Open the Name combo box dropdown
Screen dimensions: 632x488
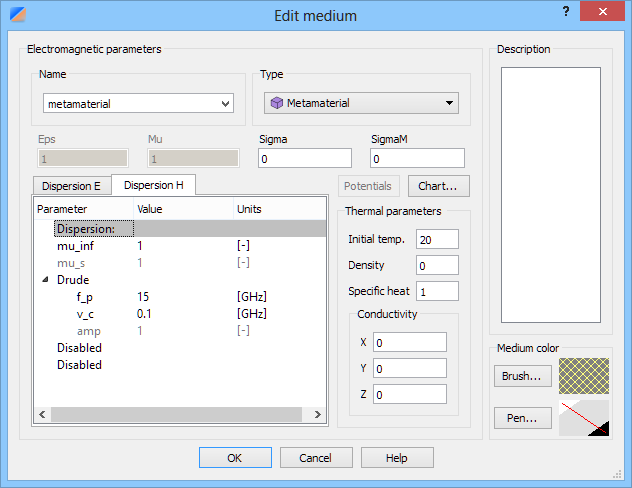coord(224,103)
